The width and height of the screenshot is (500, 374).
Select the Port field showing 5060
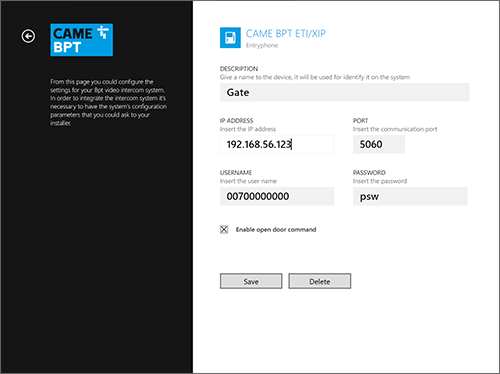coord(379,144)
